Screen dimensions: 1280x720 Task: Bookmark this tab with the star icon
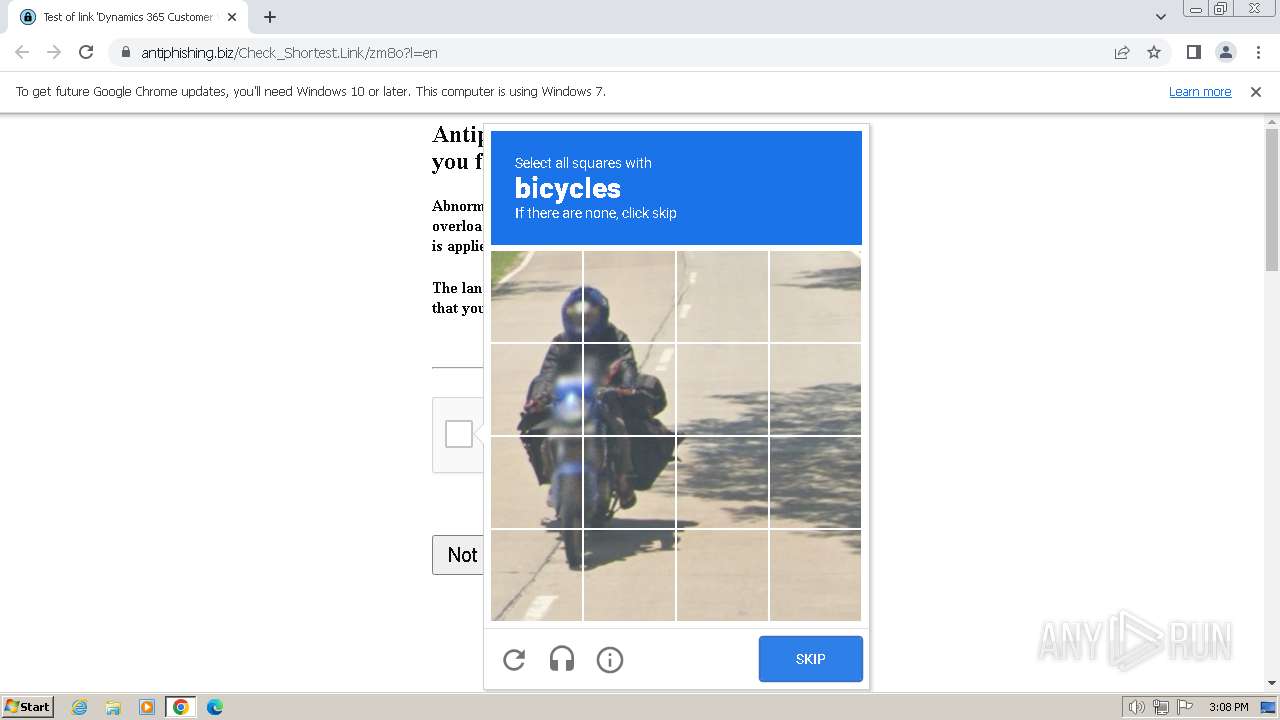point(1154,52)
